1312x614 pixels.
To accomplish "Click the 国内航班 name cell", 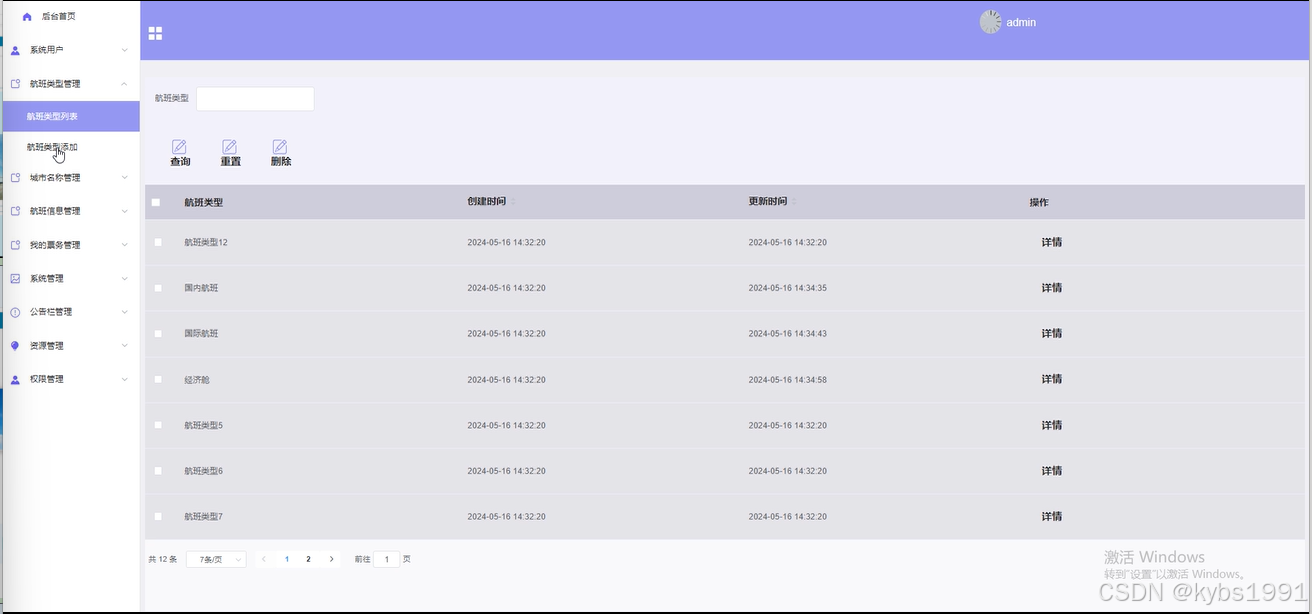I will pyautogui.click(x=201, y=288).
